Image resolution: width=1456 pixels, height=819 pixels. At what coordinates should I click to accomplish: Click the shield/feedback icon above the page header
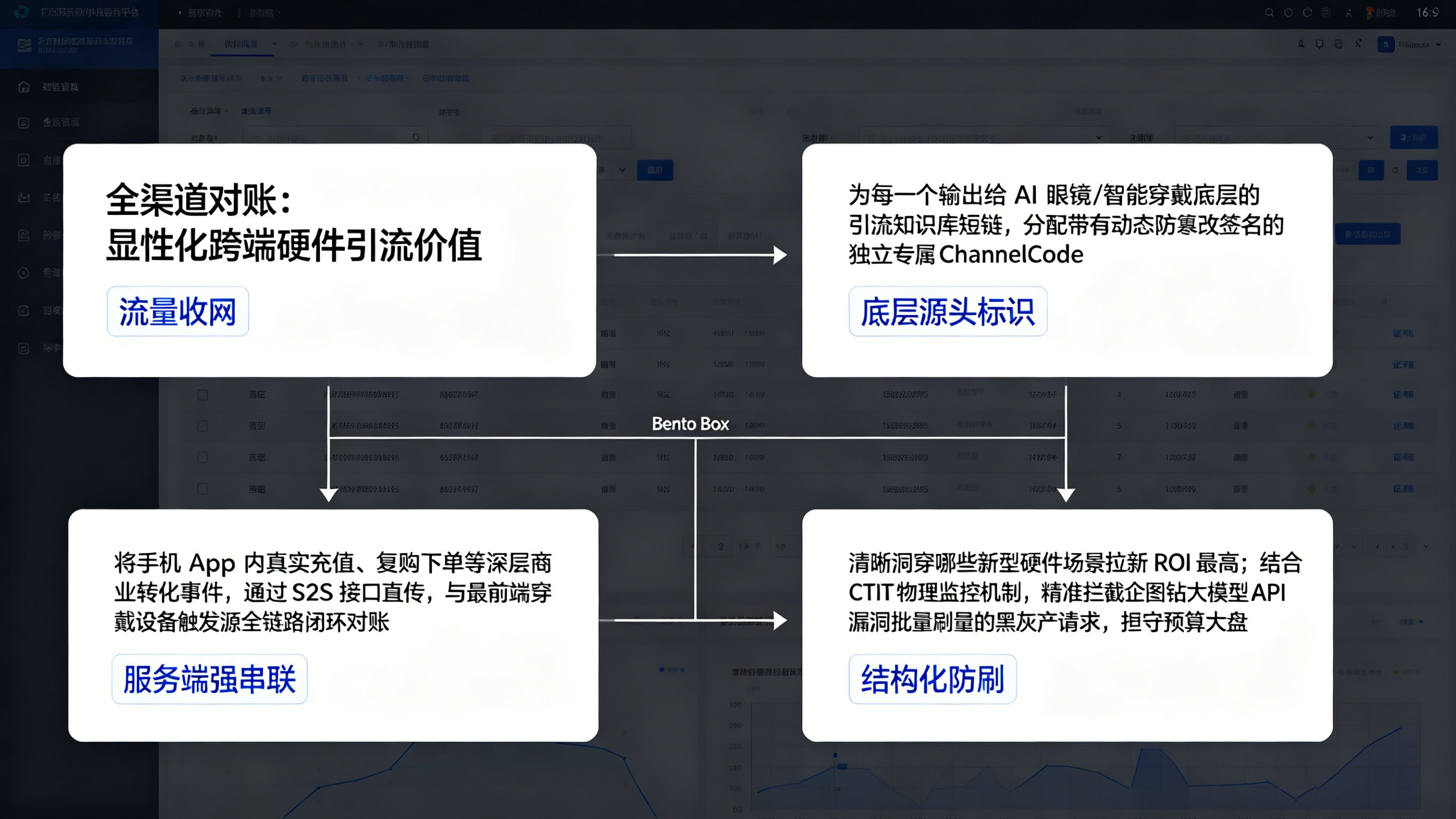pos(1318,44)
